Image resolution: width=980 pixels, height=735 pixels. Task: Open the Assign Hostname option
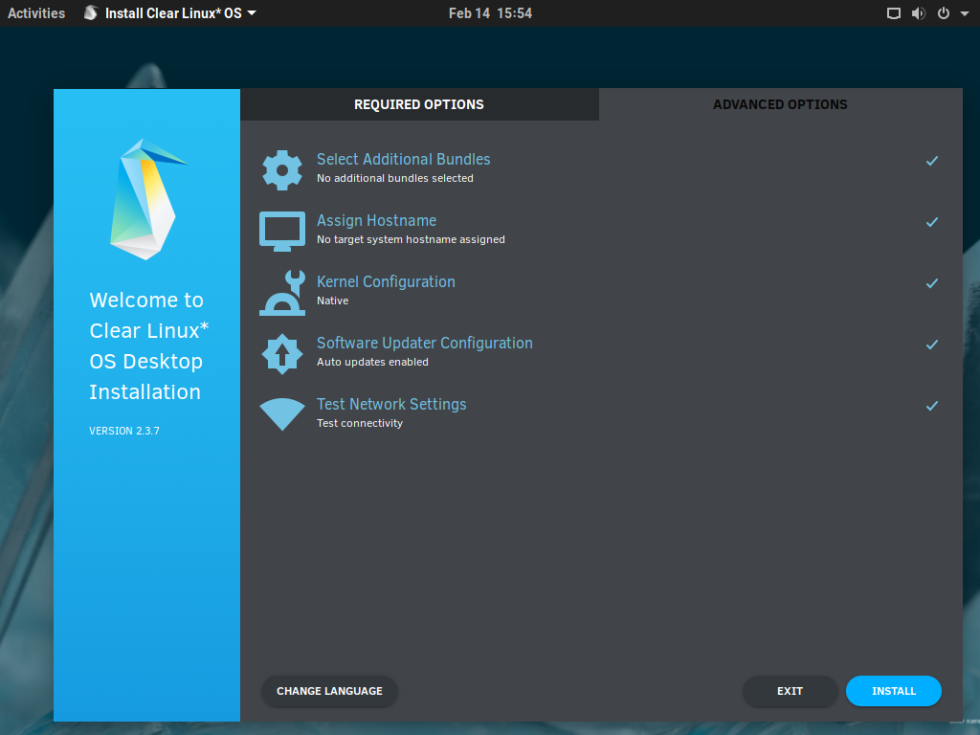pos(377,221)
